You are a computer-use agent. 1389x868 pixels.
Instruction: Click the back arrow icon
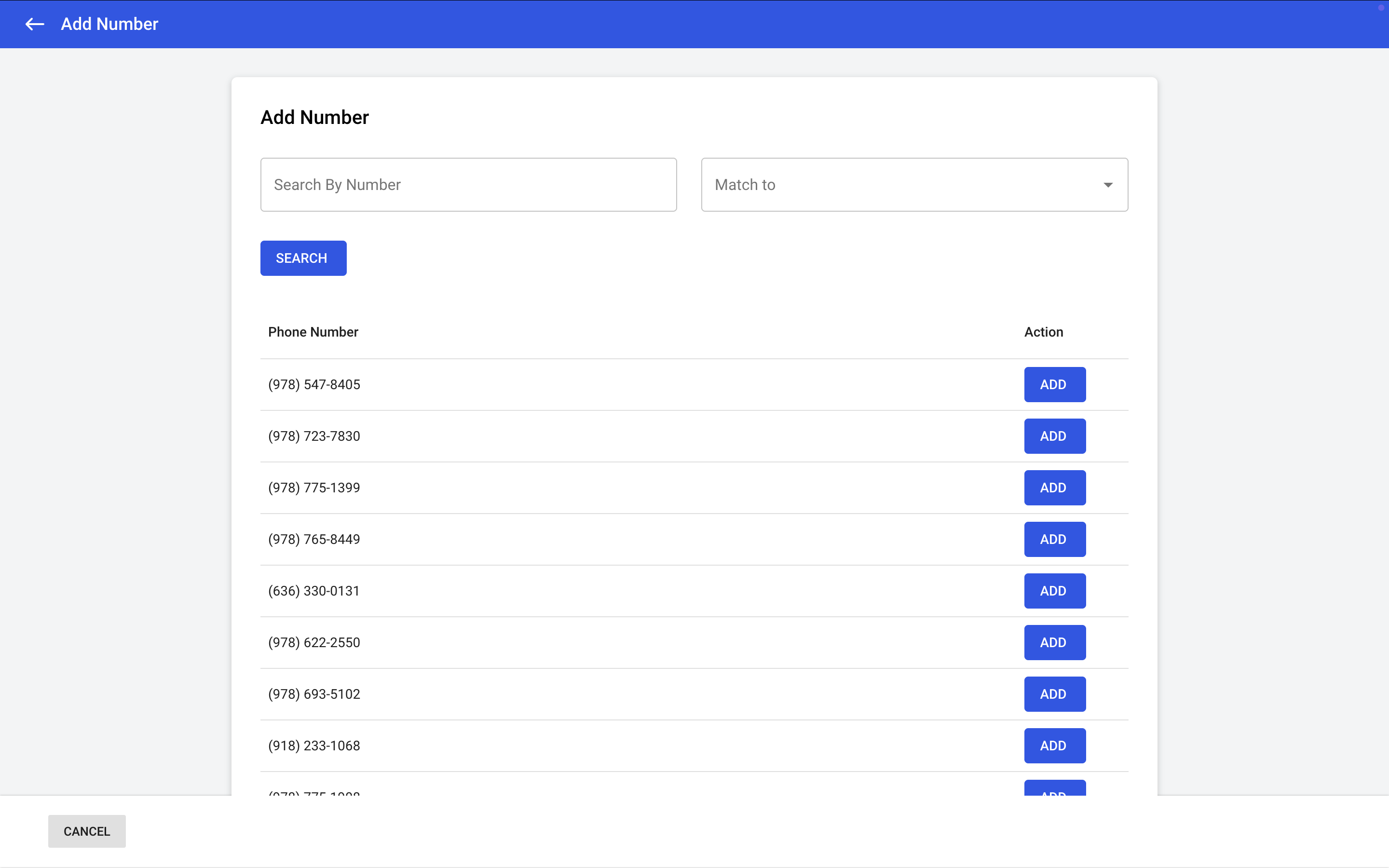pos(34,24)
